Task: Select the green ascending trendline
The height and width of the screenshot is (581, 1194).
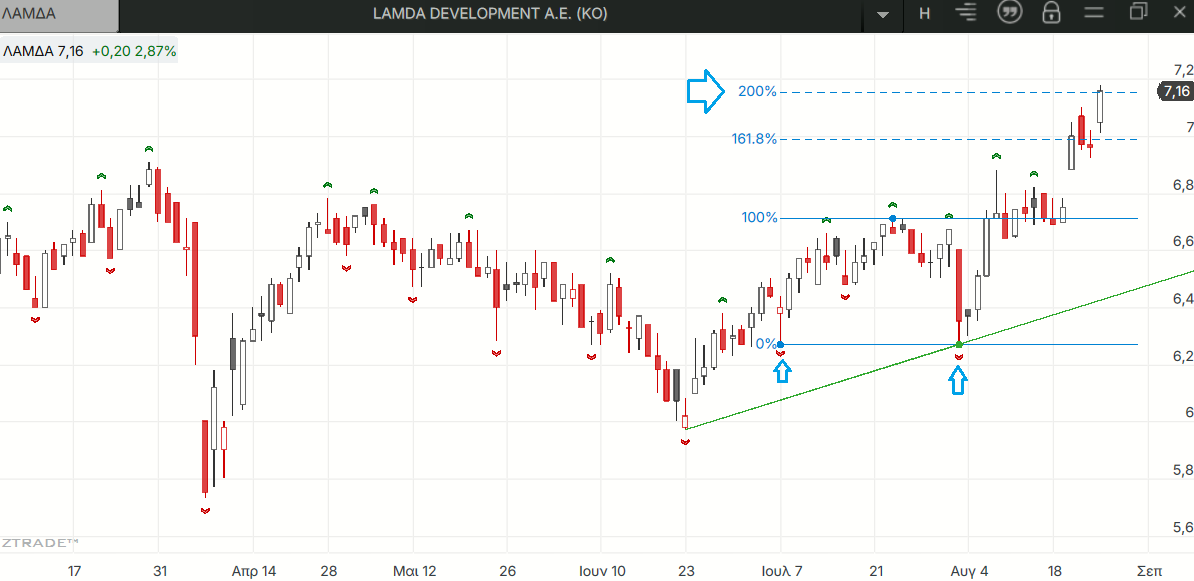Action: coord(940,352)
